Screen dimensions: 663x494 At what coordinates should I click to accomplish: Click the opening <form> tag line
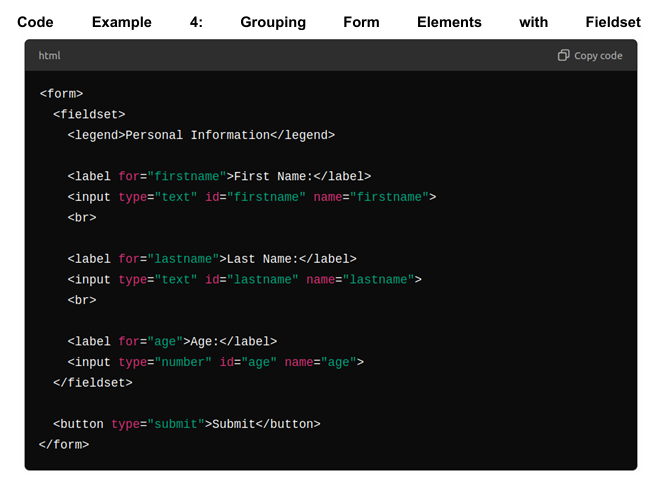pos(61,93)
